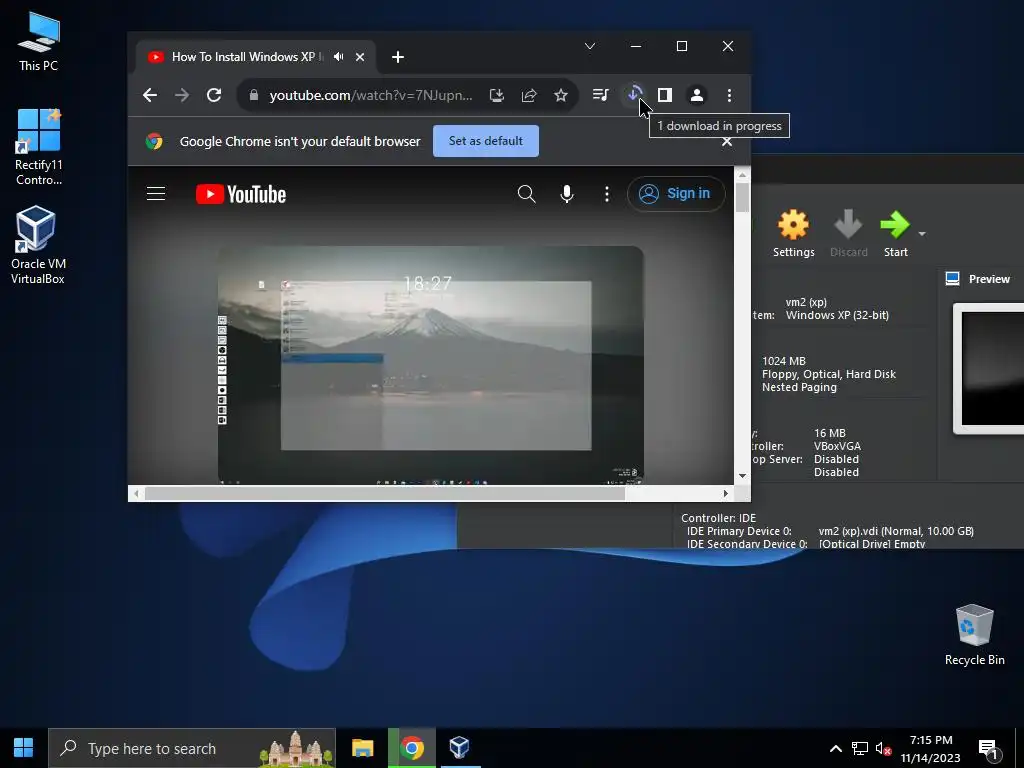Click the address bar URL
Viewport: 1024px width, 768px height.
point(371,95)
